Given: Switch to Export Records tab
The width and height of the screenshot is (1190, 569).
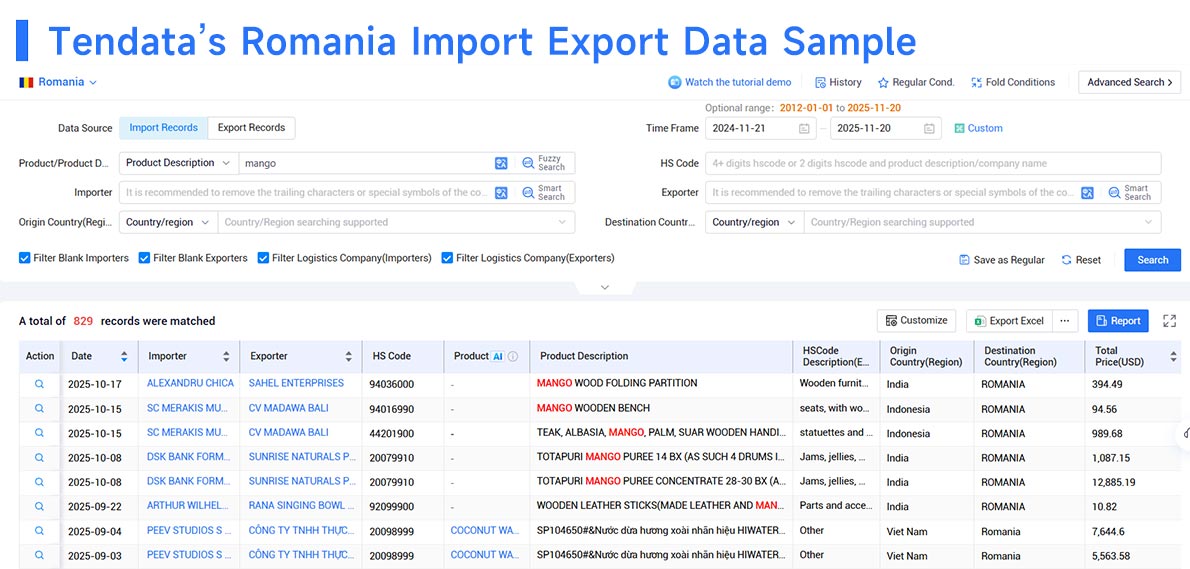Looking at the screenshot, I should click(251, 128).
